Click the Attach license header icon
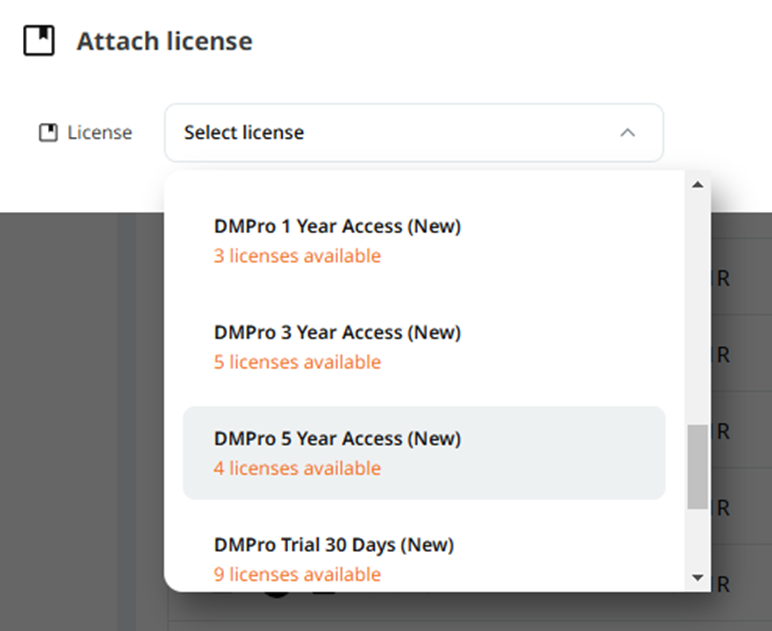The width and height of the screenshot is (772, 631). pos(39,41)
